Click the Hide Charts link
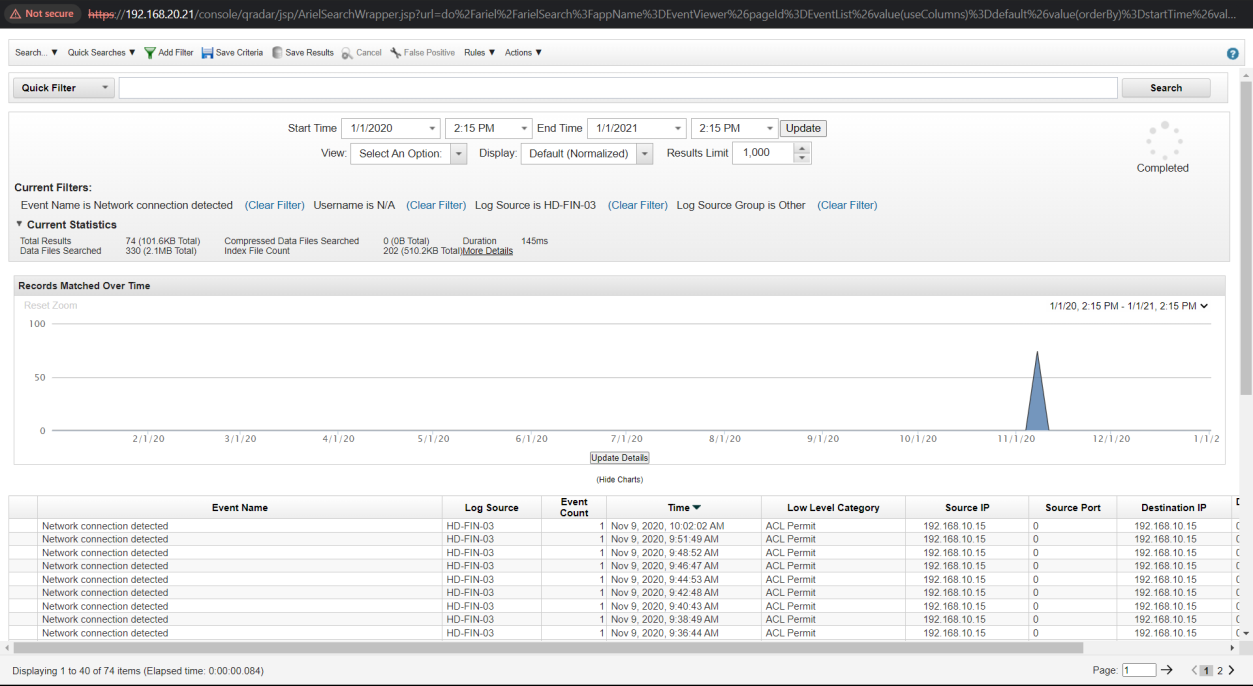This screenshot has width=1253, height=686. tap(619, 480)
